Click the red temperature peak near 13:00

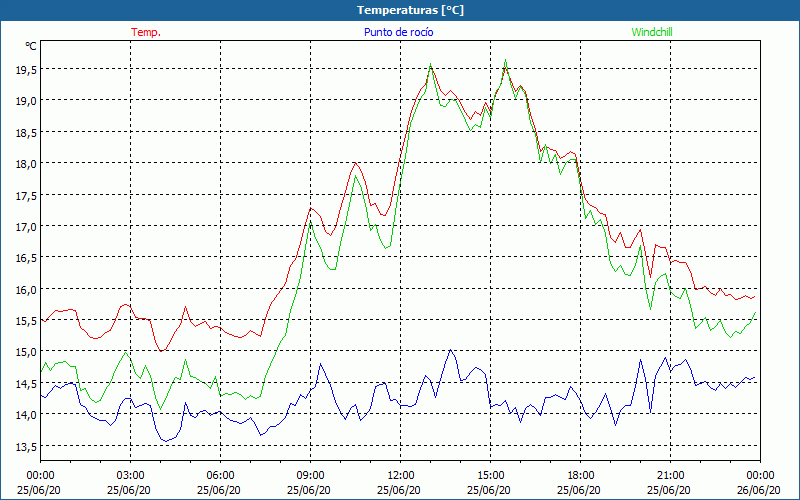coord(430,68)
